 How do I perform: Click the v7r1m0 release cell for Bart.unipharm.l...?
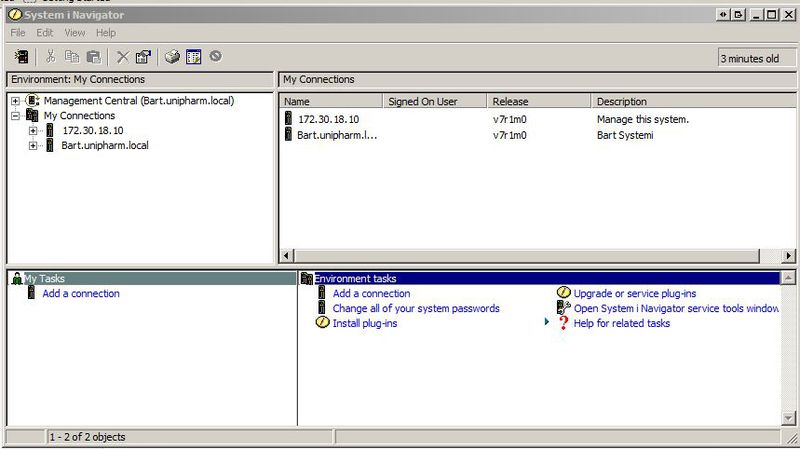510,135
